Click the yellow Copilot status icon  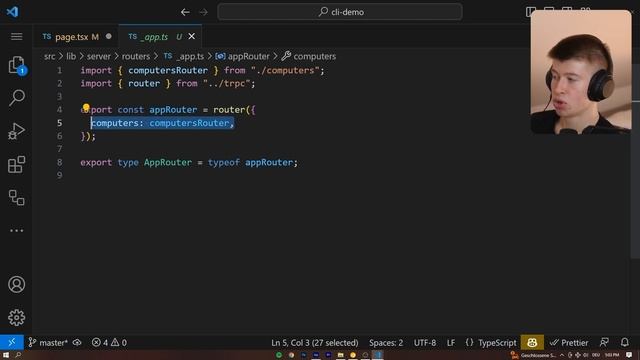(532, 342)
